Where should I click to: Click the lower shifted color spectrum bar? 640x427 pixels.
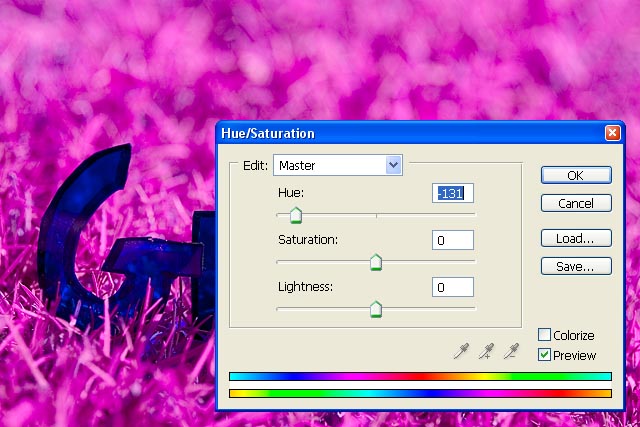[420, 394]
